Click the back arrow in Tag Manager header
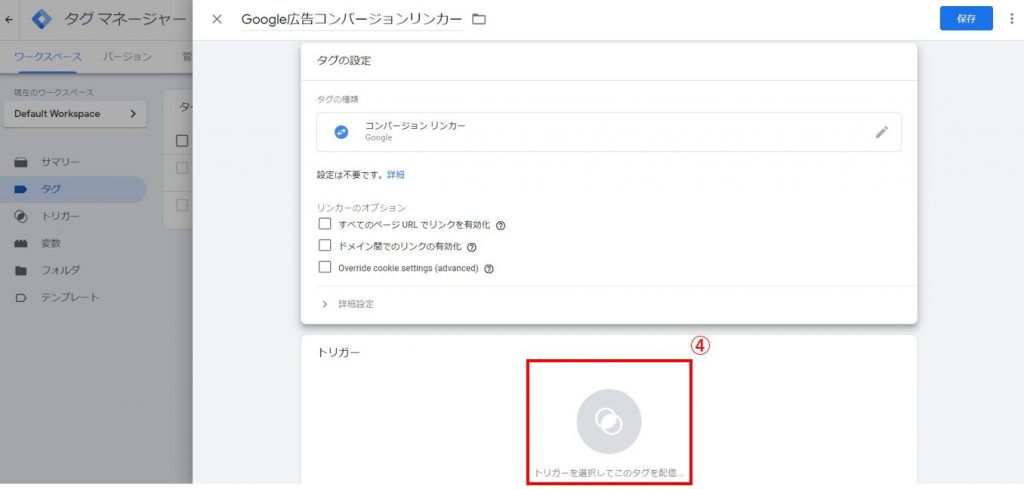 pos(8,20)
